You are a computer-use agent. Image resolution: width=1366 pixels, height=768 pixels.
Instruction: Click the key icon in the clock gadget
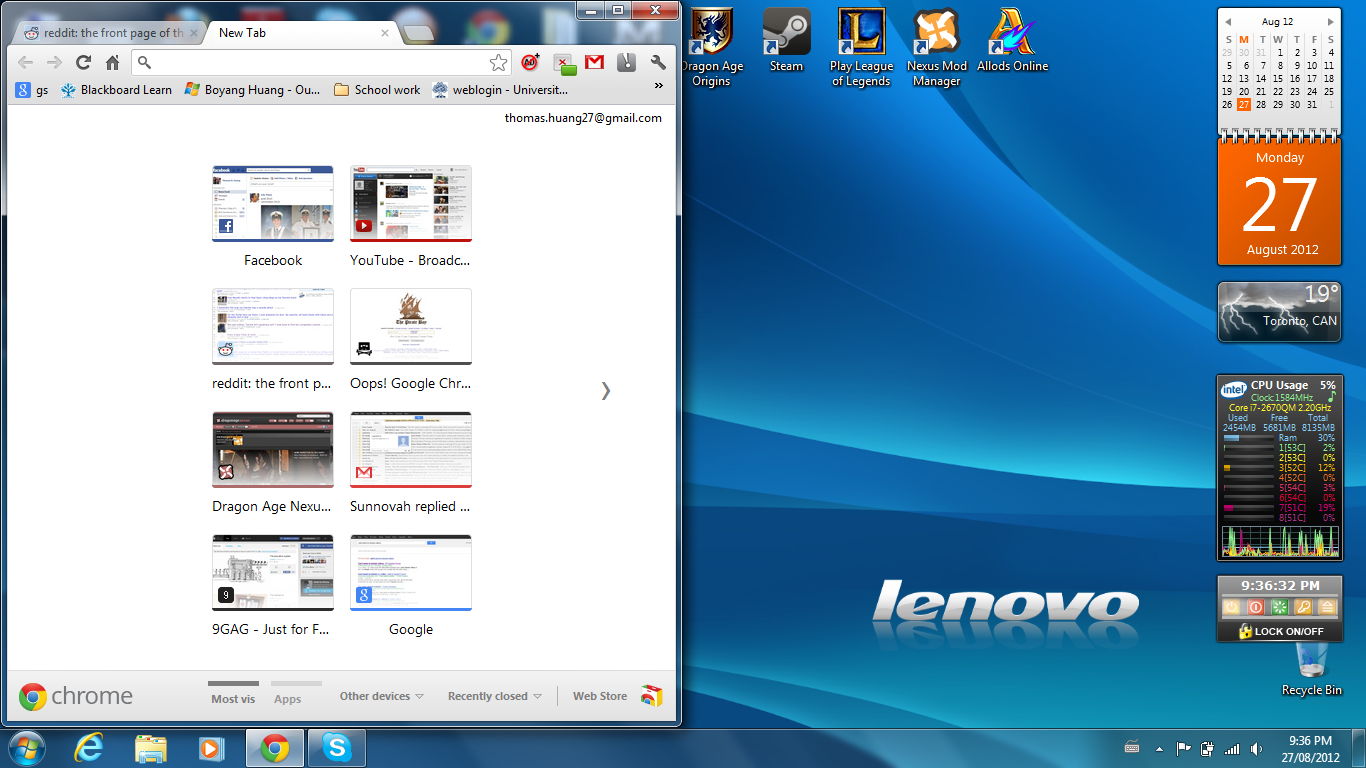coord(1303,607)
